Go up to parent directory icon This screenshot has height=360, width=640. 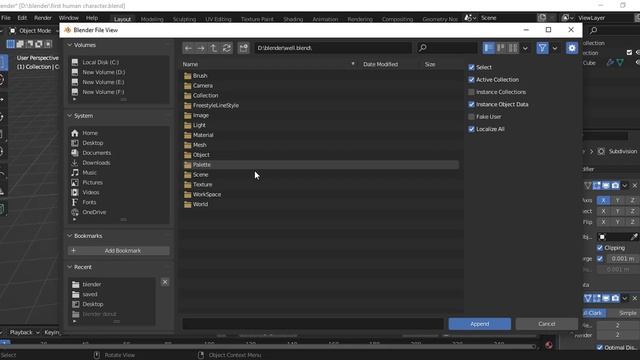point(213,48)
